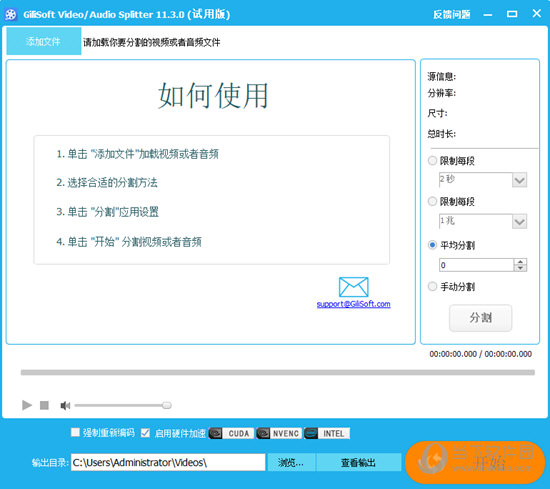This screenshot has height=489, width=550.
Task: Click instruction step 2 选择合适的分割方法
Action: point(107,183)
